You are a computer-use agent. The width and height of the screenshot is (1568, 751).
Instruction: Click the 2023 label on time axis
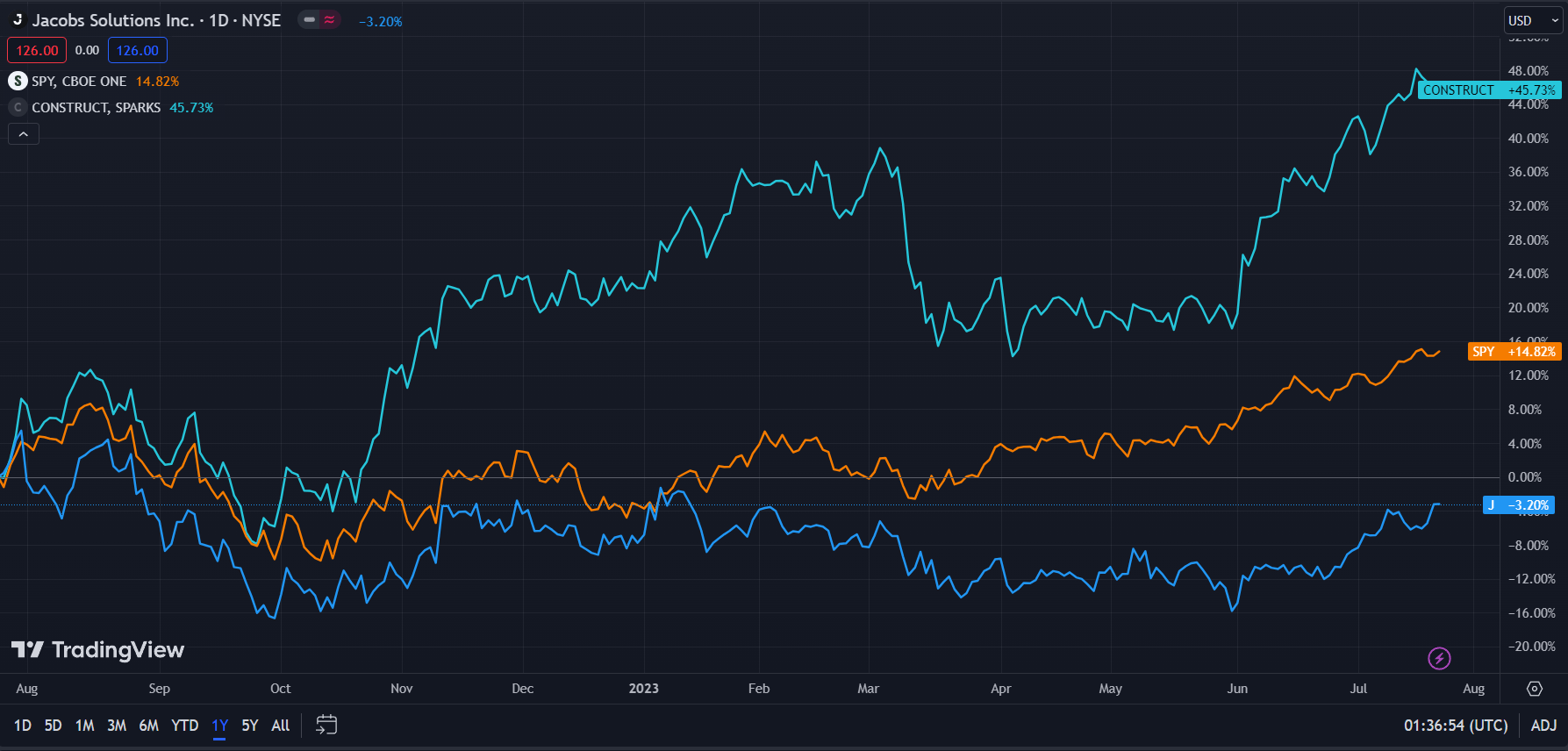(x=643, y=689)
